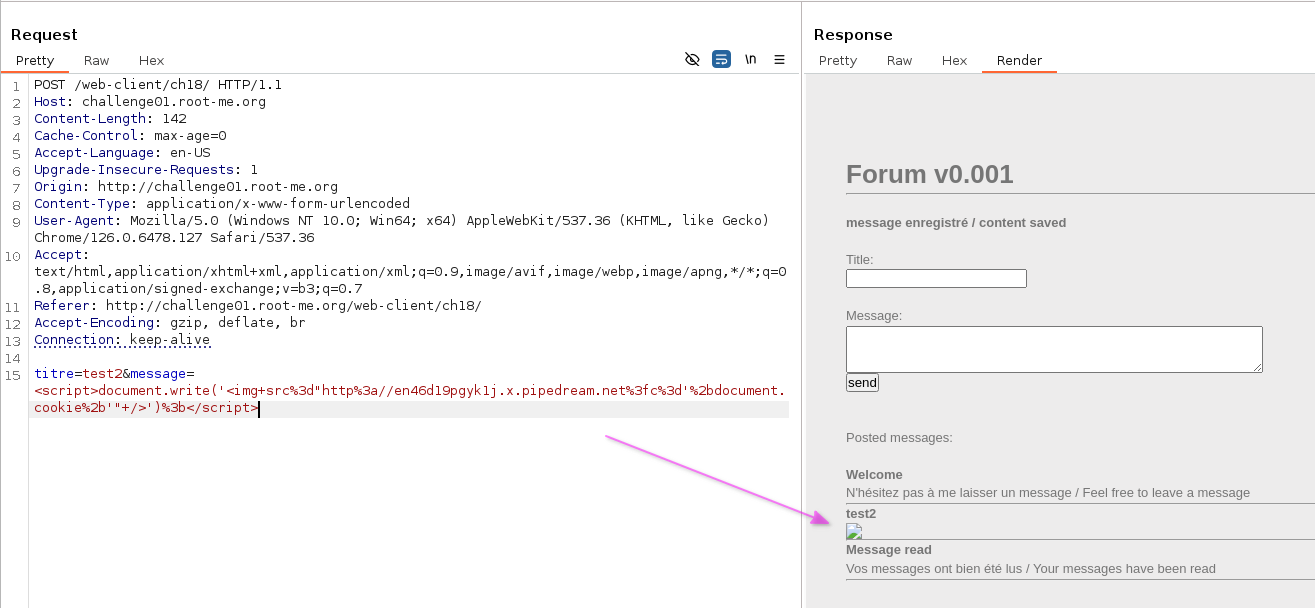
Task: Click the test2 message title
Action: tap(861, 514)
